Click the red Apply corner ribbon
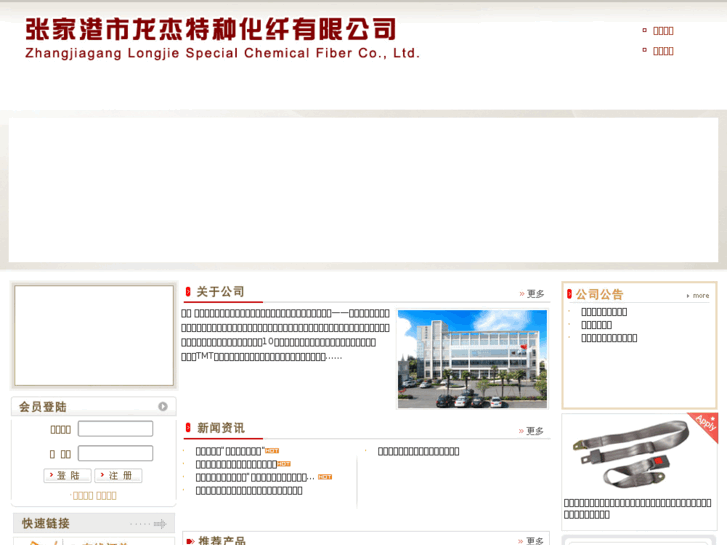The width and height of the screenshot is (727, 545). [706, 424]
